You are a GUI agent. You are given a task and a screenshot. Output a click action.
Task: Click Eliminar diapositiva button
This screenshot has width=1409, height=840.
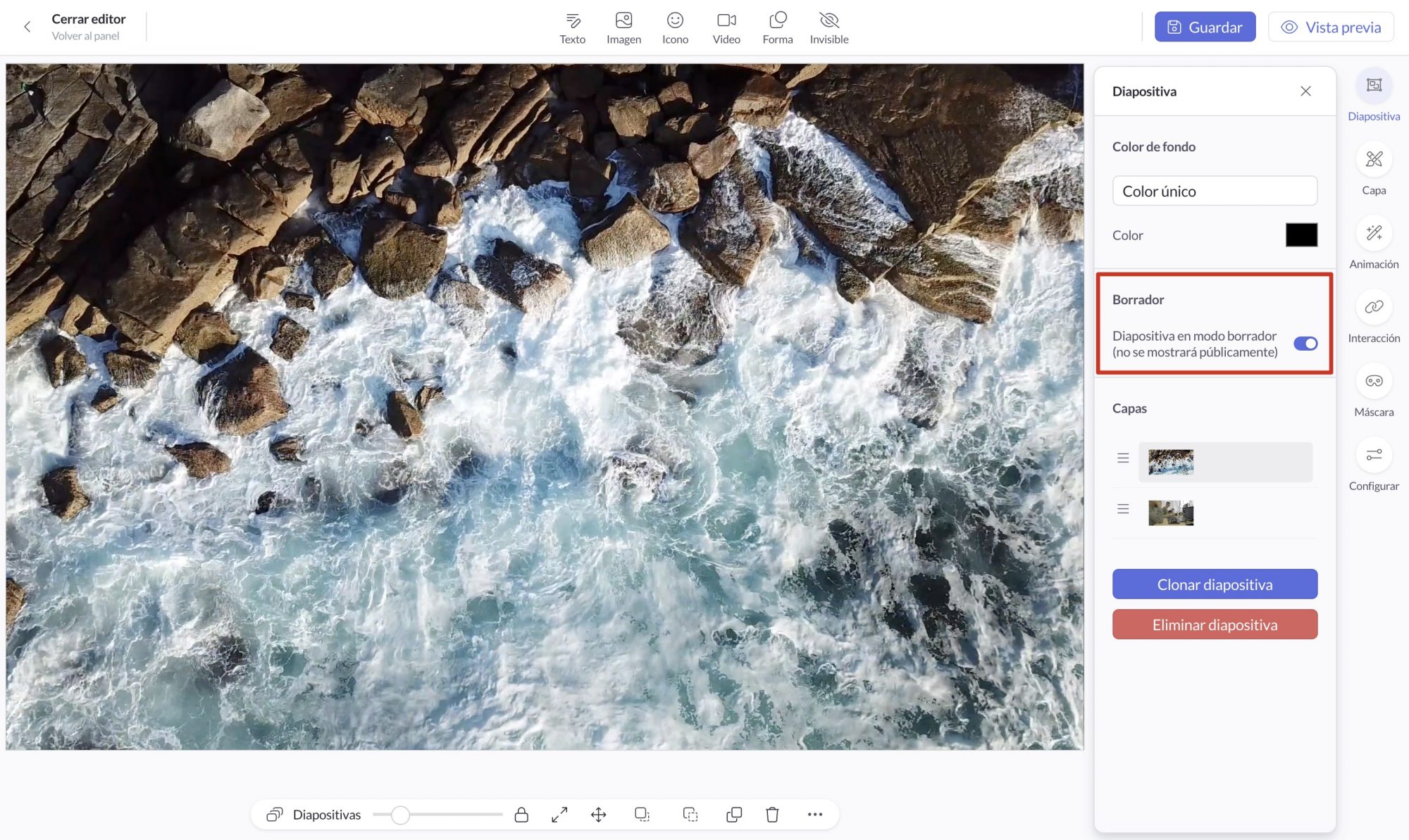(x=1215, y=625)
